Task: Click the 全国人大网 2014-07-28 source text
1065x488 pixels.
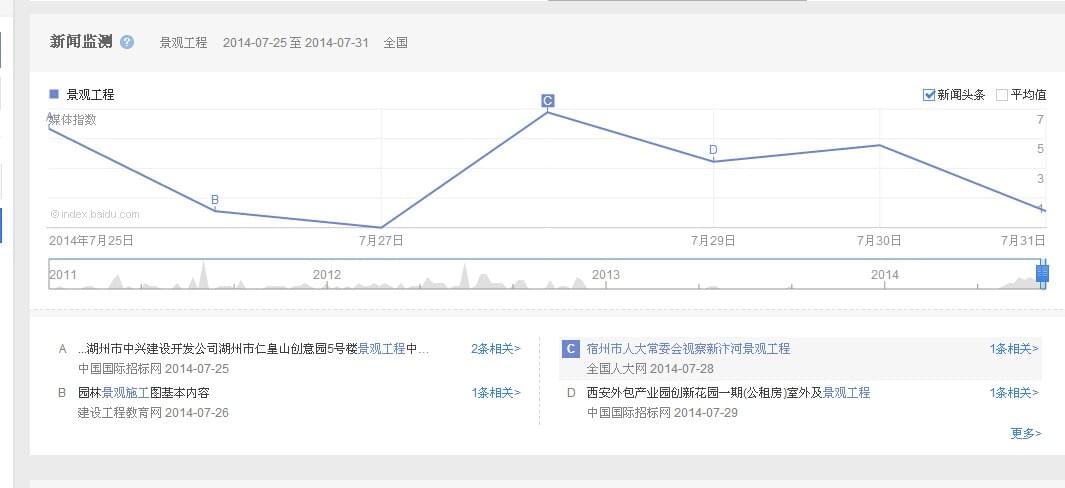Action: click(650, 369)
